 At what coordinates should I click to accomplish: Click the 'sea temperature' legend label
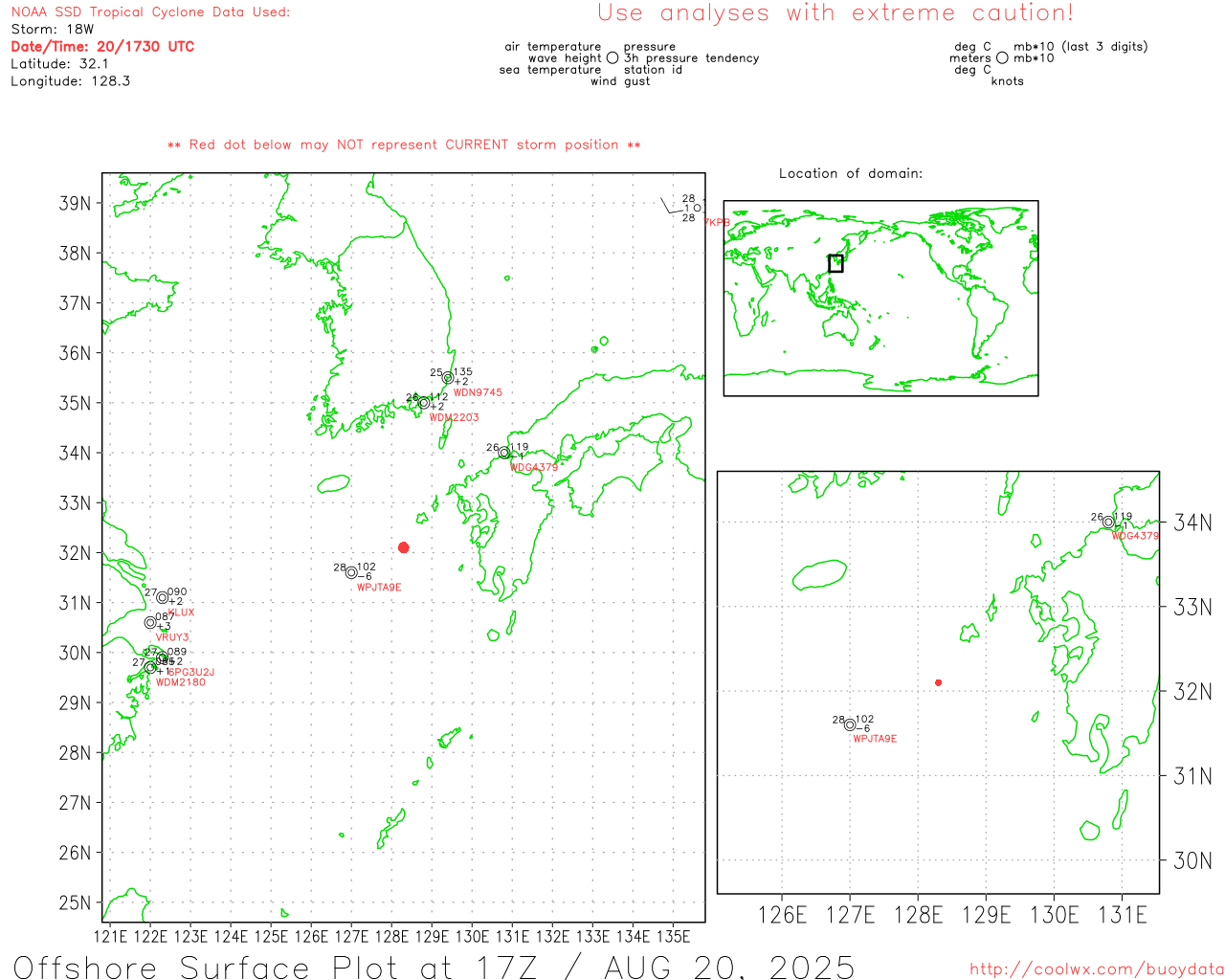tap(550, 70)
